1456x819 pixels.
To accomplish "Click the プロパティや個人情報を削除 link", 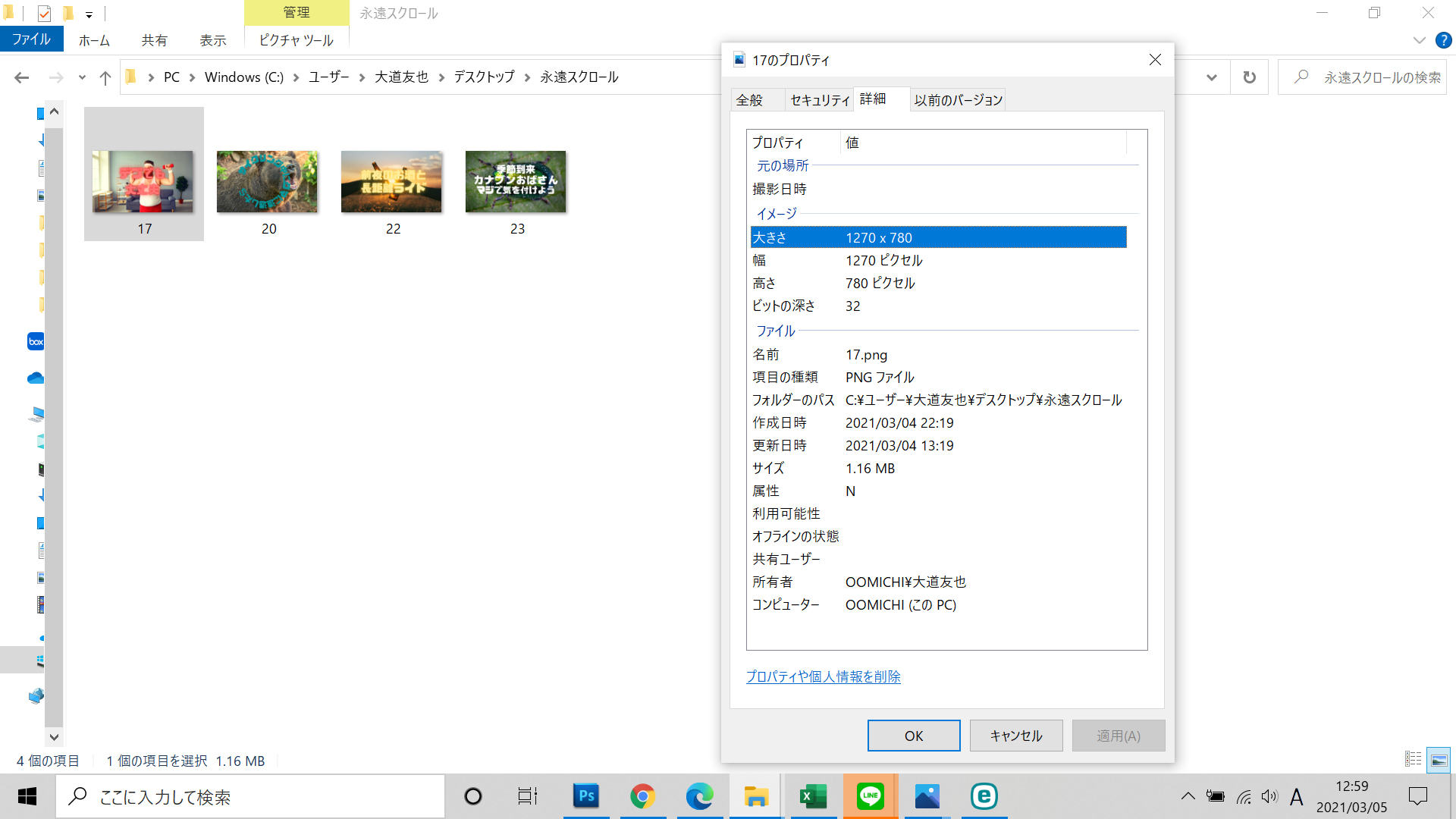I will coord(823,676).
